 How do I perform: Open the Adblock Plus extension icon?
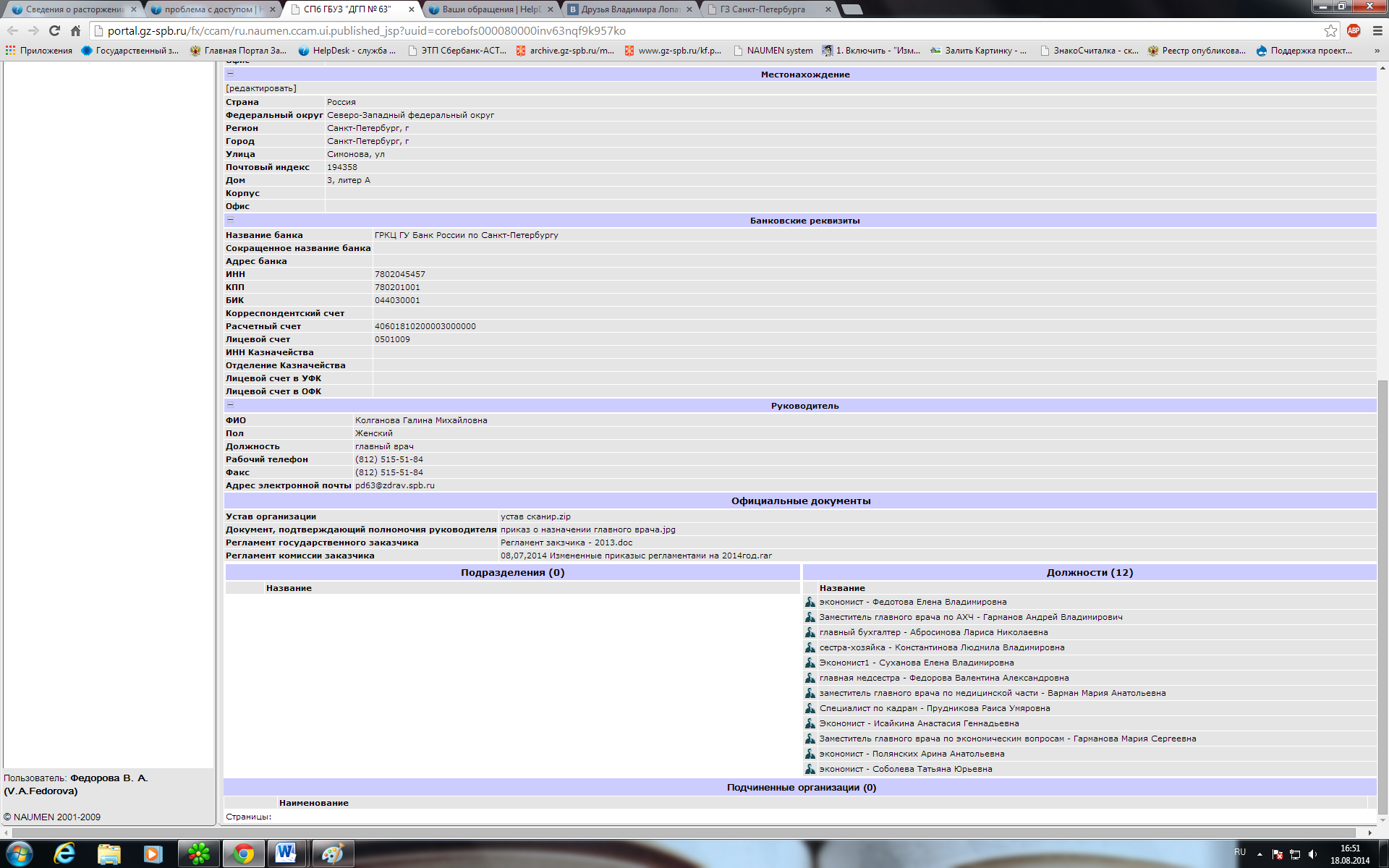point(1354,30)
